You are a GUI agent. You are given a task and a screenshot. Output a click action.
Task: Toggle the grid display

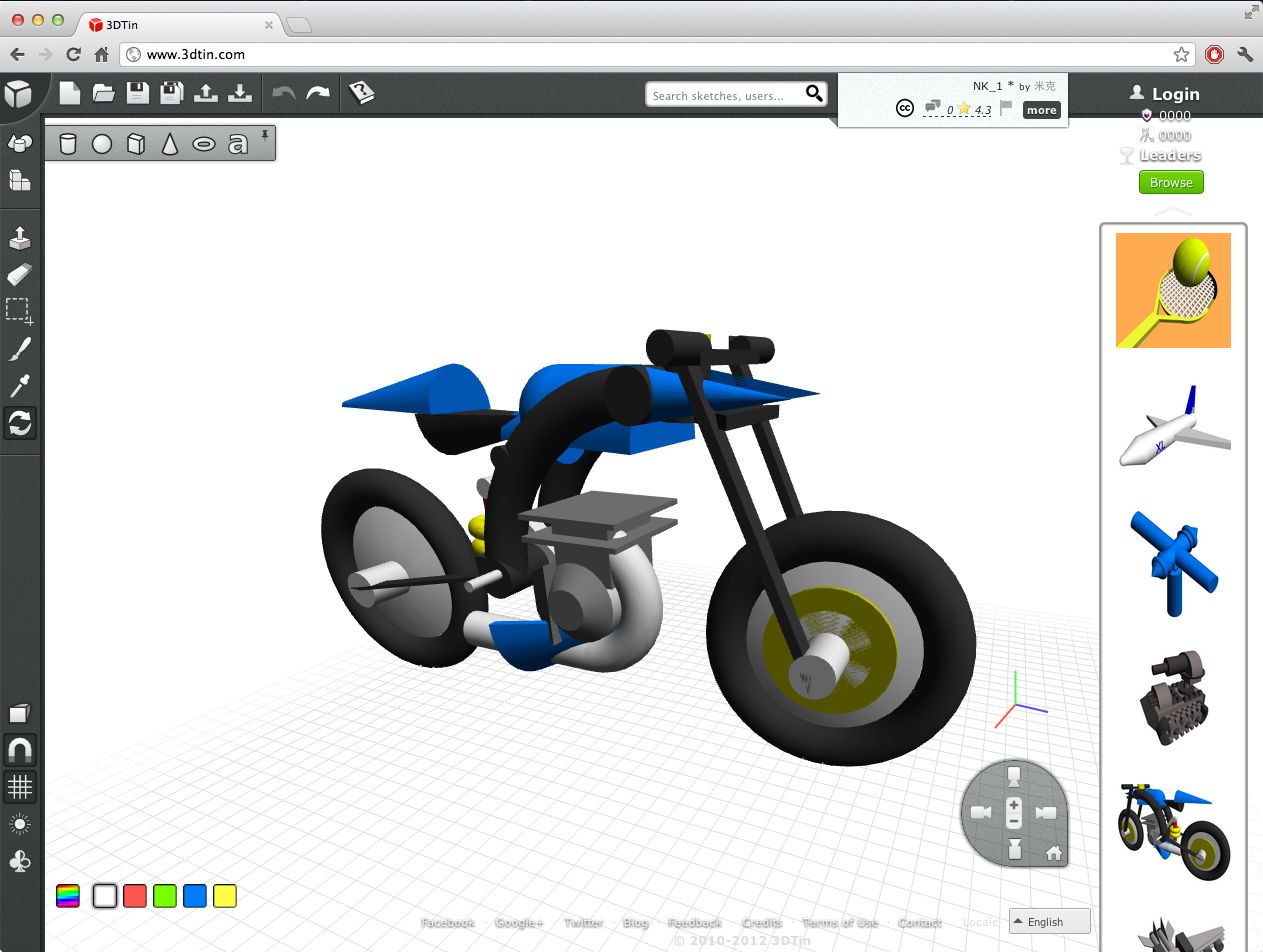point(20,787)
